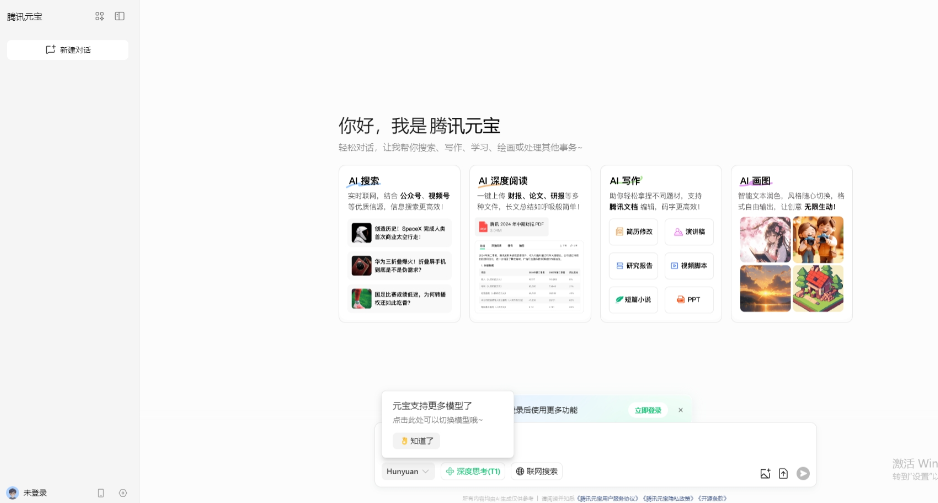
Task: Click the 腾讯元宝 logo text
Action: pos(25,17)
